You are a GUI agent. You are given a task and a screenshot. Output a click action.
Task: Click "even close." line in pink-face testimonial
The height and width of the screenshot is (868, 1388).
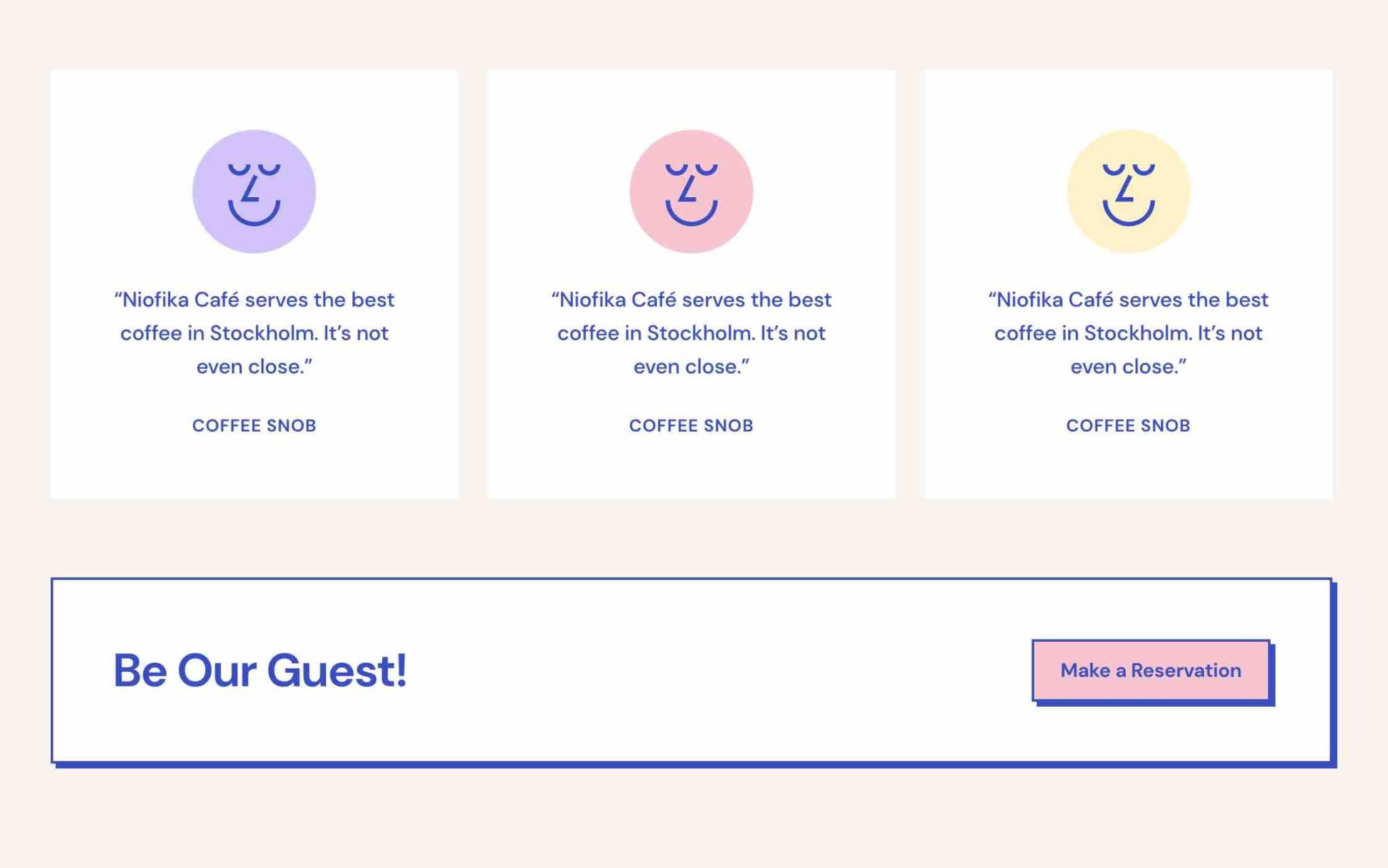click(x=691, y=367)
